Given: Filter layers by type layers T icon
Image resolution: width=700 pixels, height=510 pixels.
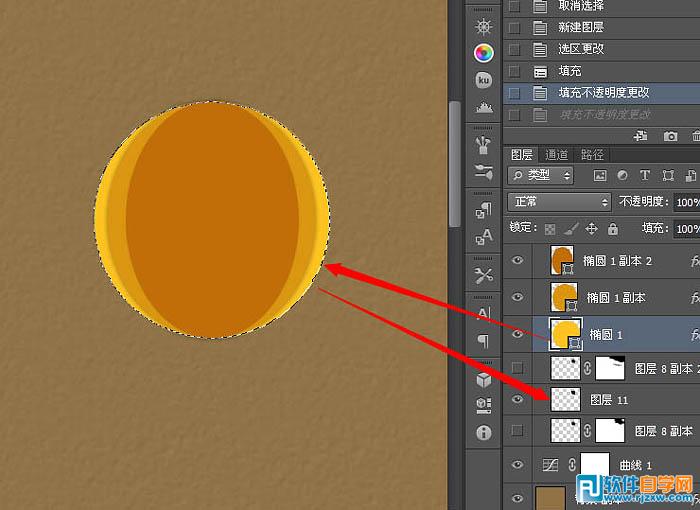Looking at the screenshot, I should tap(645, 176).
